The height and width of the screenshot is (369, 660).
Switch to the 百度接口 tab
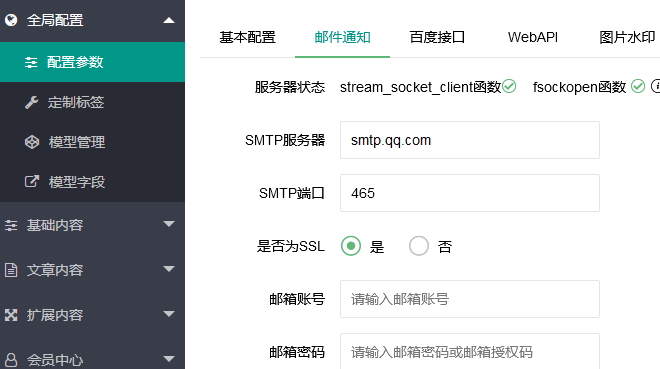pyautogui.click(x=437, y=37)
